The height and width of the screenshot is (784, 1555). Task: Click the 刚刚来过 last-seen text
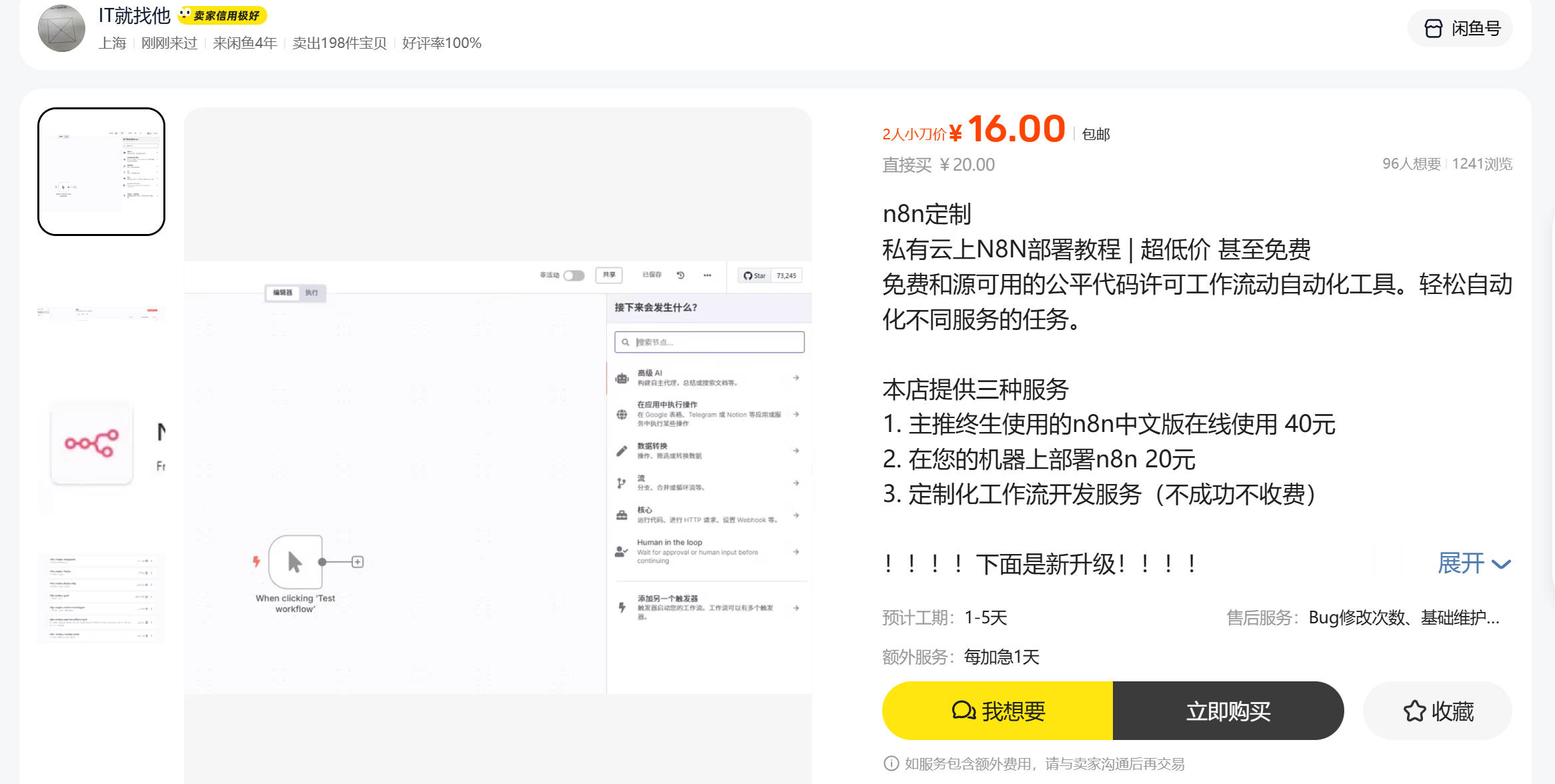point(169,43)
